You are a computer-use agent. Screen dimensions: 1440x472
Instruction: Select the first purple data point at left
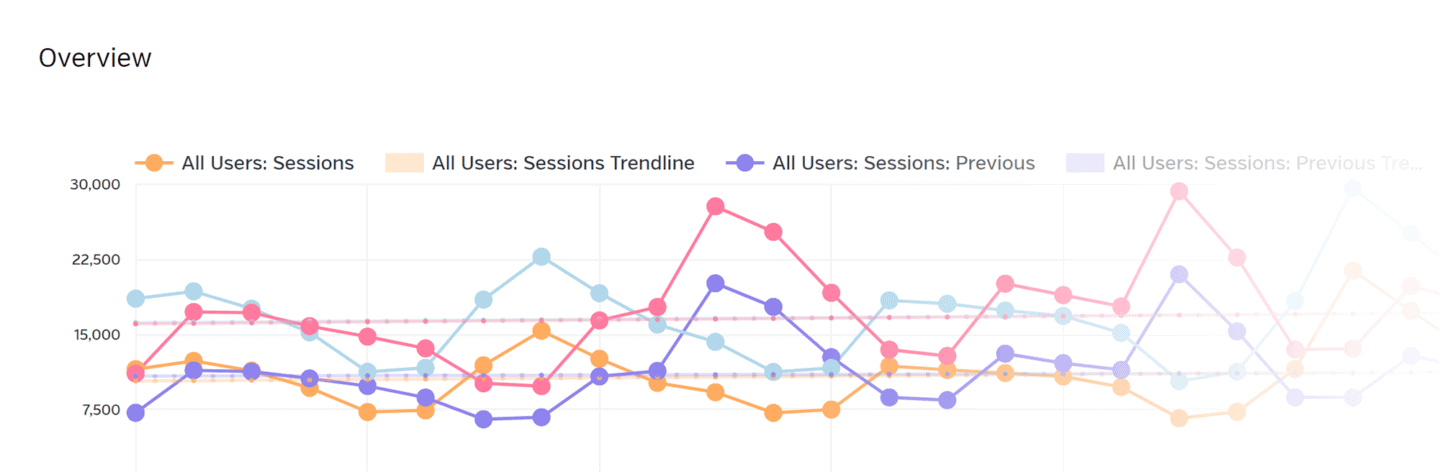point(135,412)
